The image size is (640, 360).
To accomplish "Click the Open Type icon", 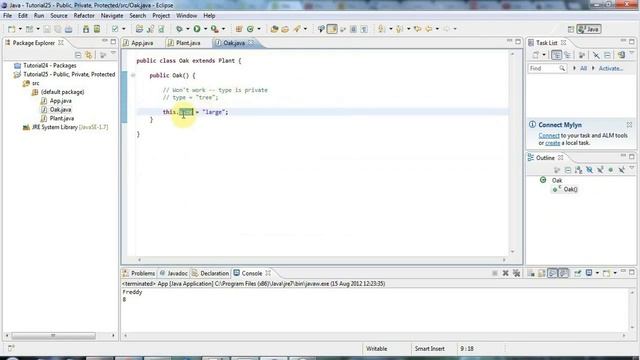I will (x=274, y=29).
